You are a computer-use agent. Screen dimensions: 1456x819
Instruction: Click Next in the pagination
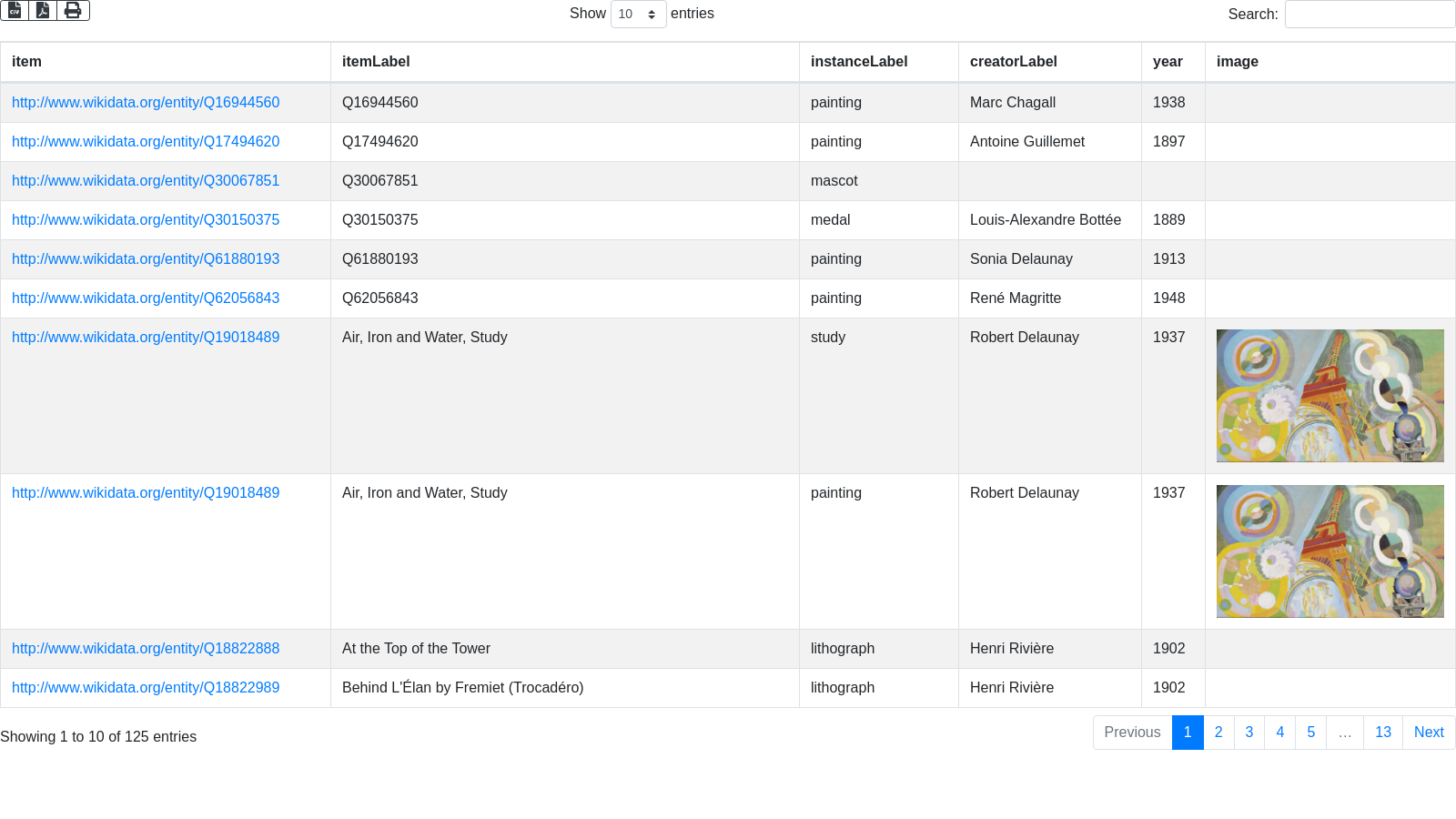1428,733
